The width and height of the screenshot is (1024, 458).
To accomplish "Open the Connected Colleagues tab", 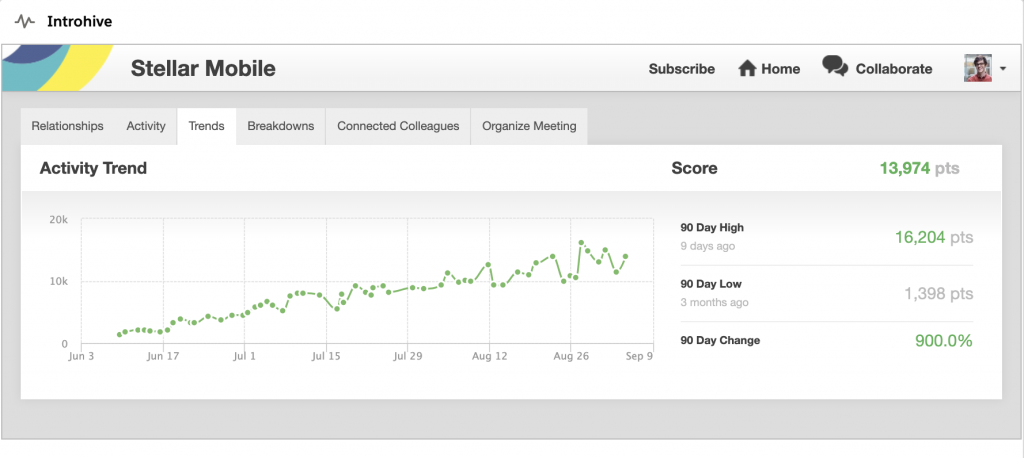I will [x=398, y=126].
